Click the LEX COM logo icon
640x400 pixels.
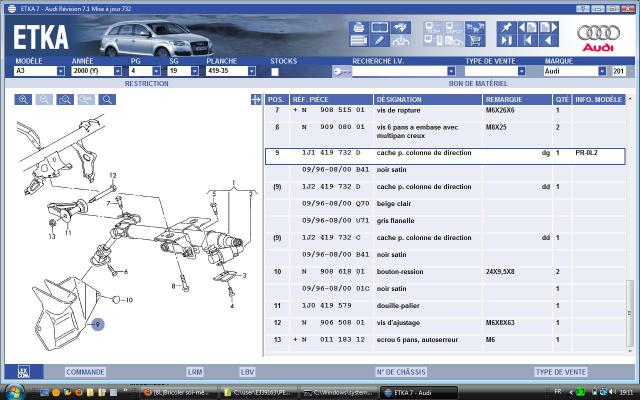coord(24,372)
